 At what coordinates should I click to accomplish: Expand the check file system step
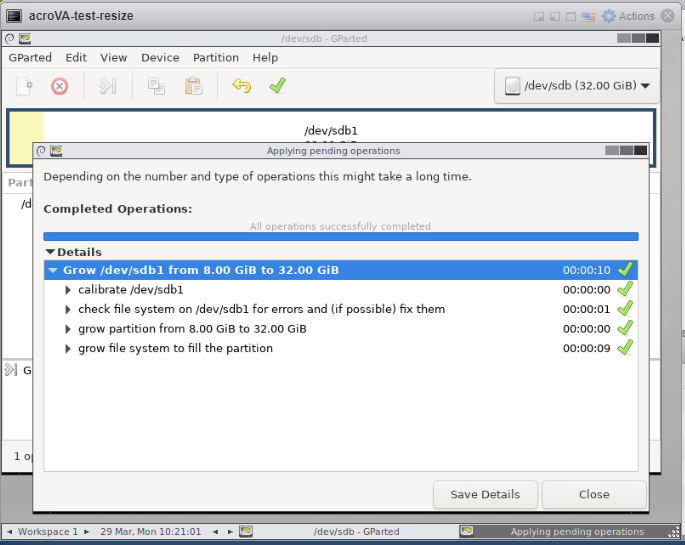point(68,310)
